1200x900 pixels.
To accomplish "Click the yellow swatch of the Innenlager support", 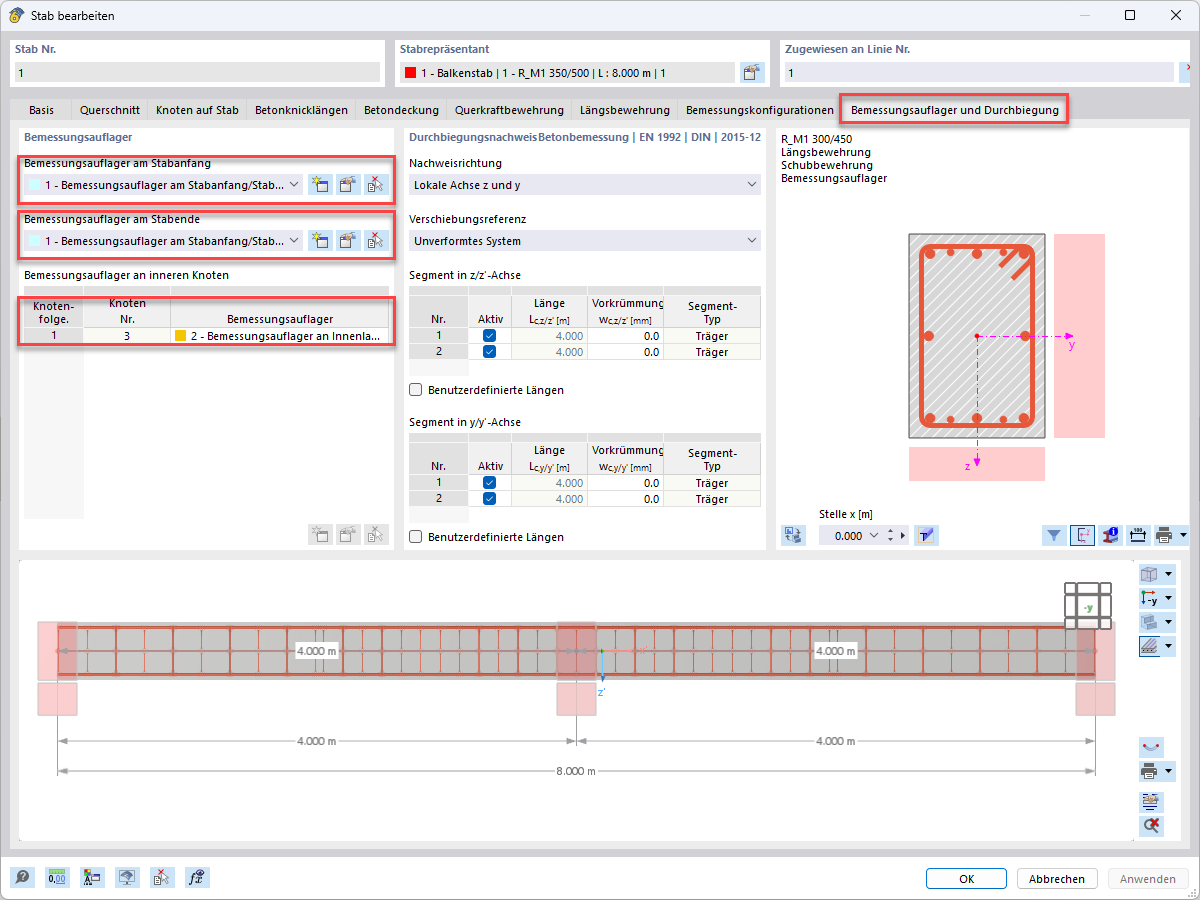I will click(x=180, y=336).
